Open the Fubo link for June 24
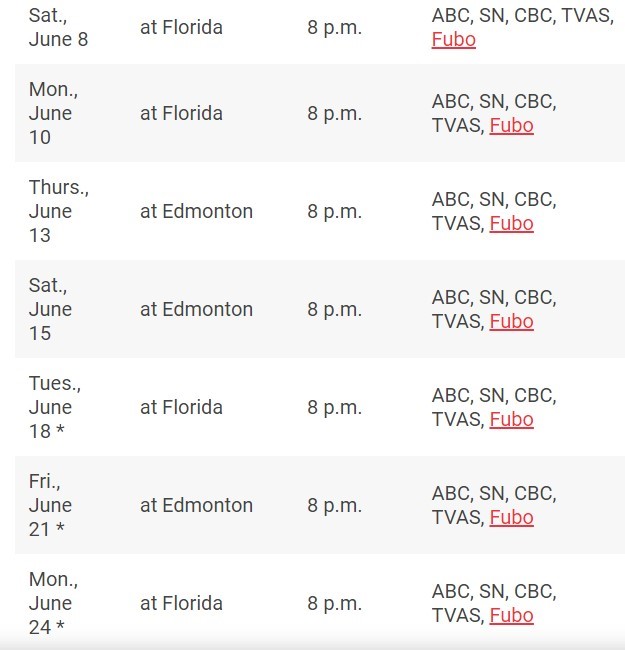The height and width of the screenshot is (650, 625). [511, 616]
